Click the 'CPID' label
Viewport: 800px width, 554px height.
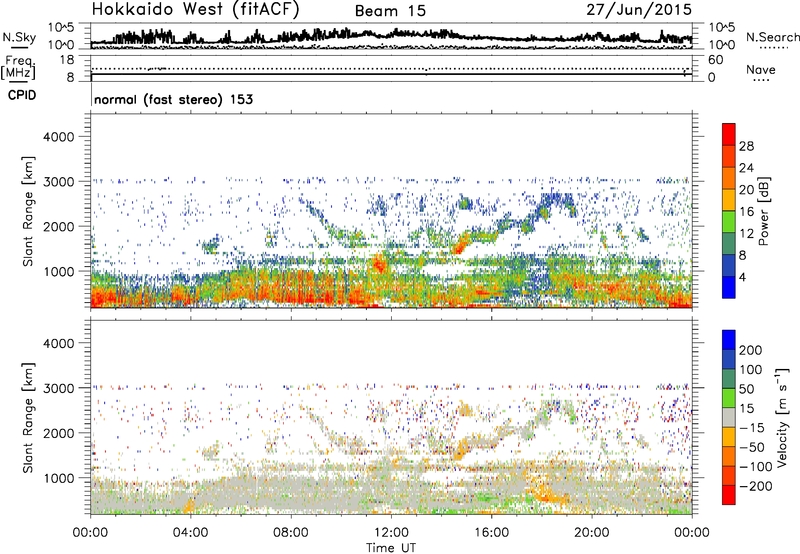22,95
